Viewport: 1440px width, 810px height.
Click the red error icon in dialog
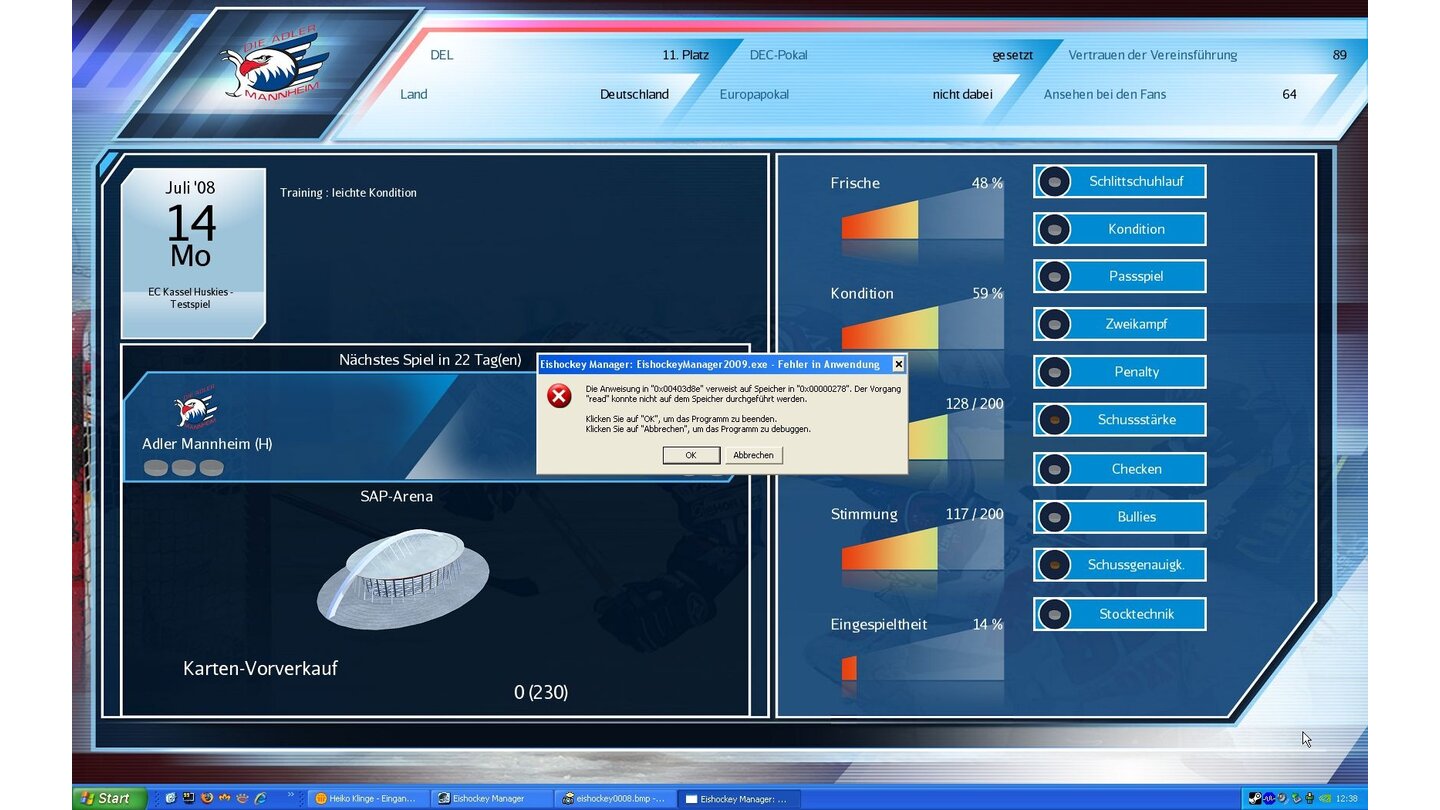pos(559,396)
